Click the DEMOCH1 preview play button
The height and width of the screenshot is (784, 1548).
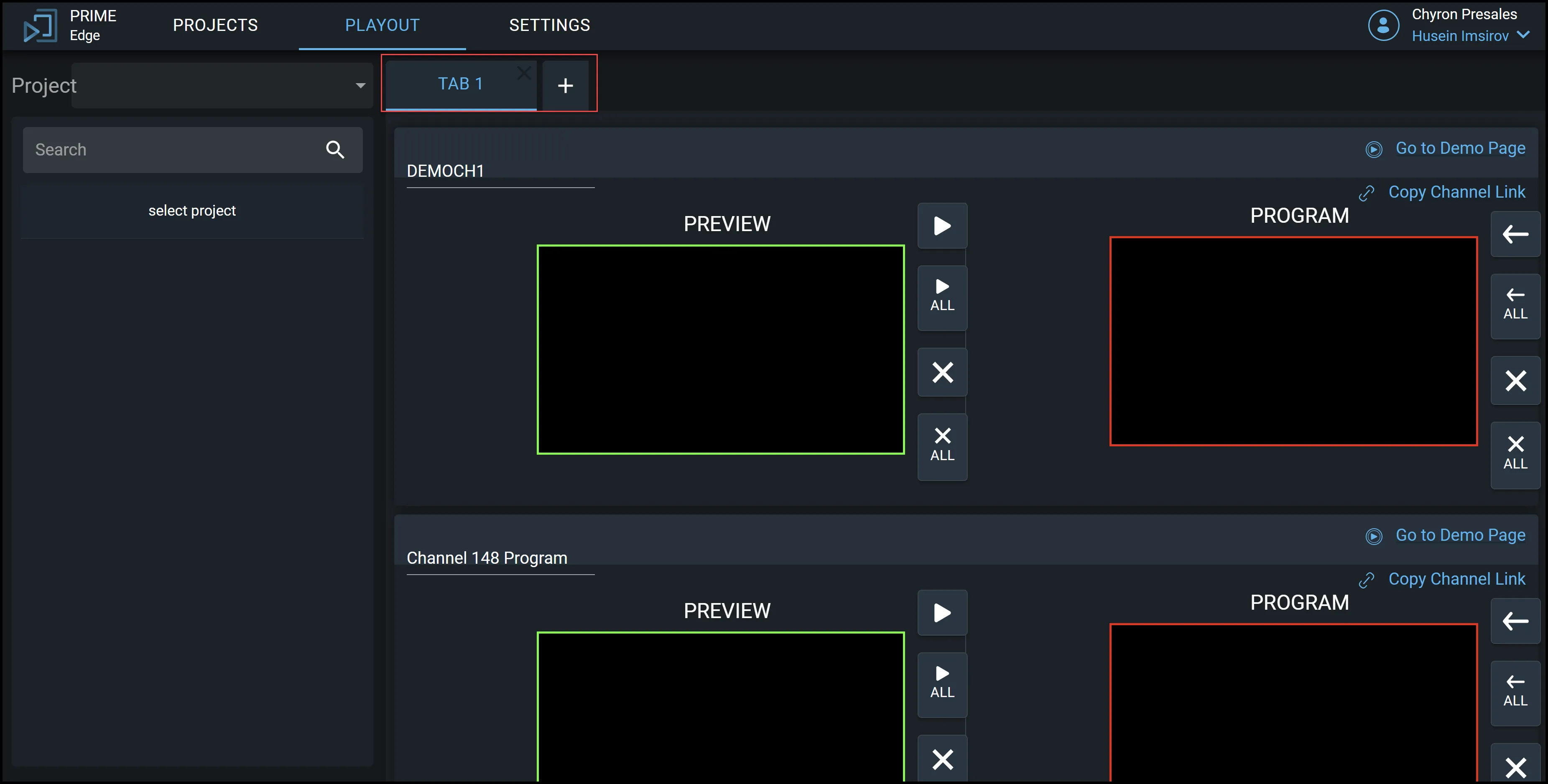(942, 226)
